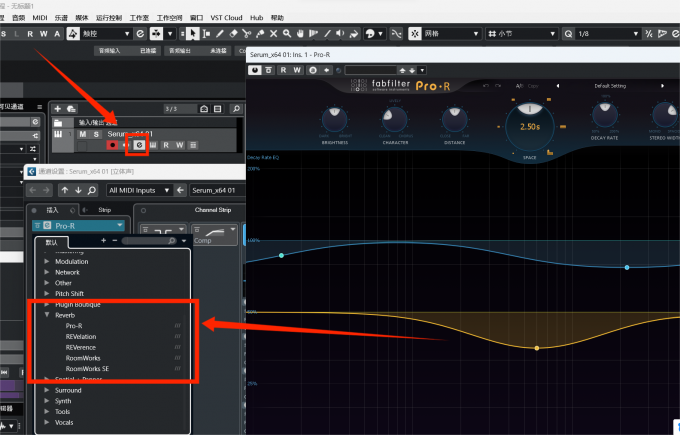Click the Pro-R preset name field in plugin header

[x=370, y=70]
